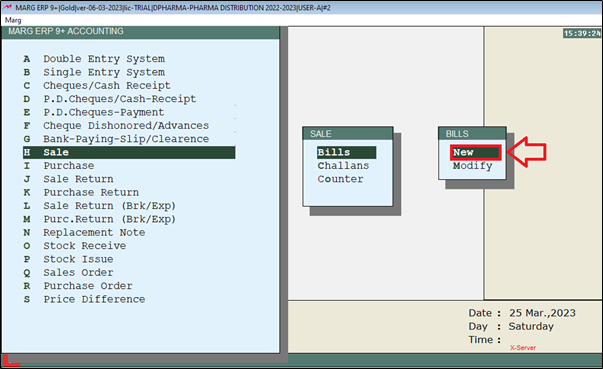Select Bank-Paying-Slip/Clearence item
Viewport: 603px width, 369px height.
126,139
